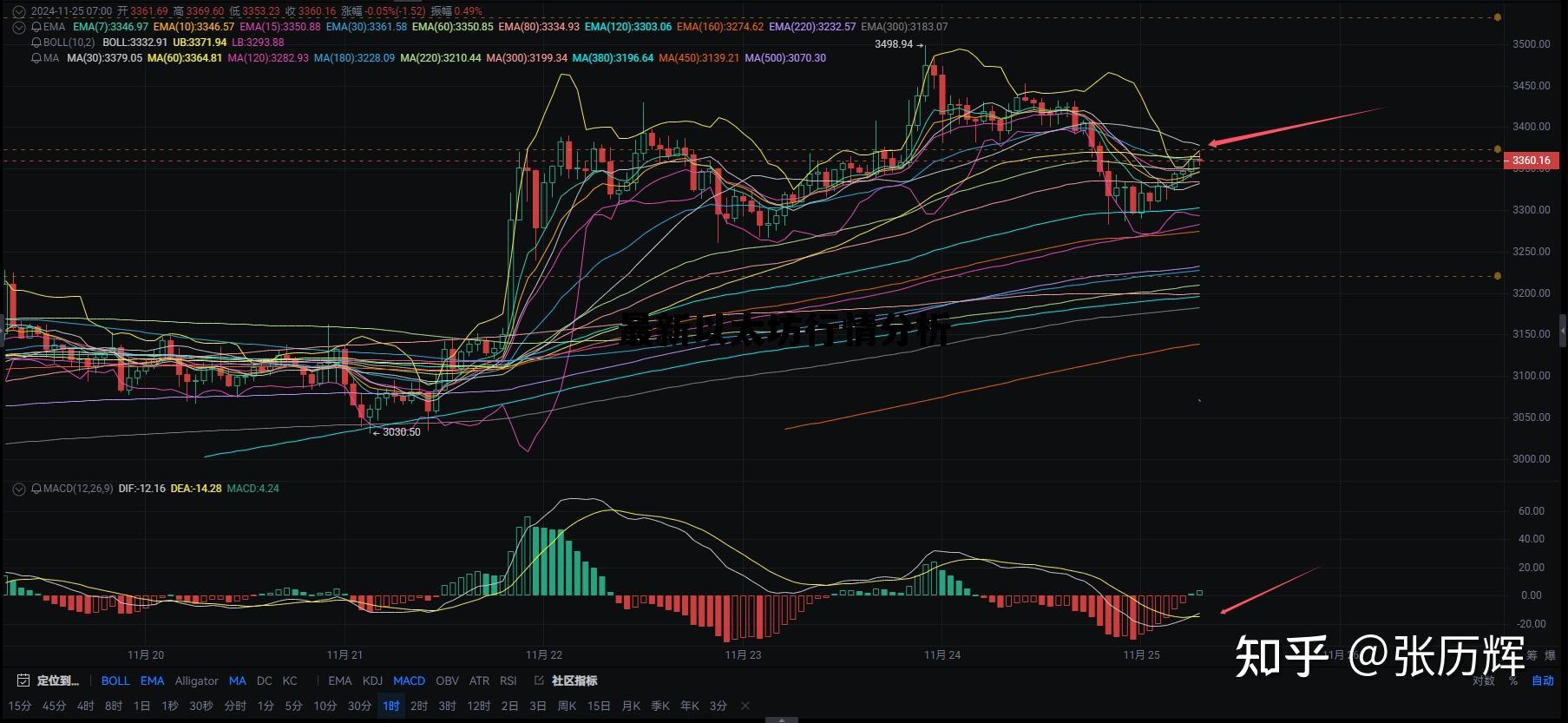Image resolution: width=1568 pixels, height=723 pixels.
Task: Click the calendar icon beside 定位到
Action: [x=23, y=680]
